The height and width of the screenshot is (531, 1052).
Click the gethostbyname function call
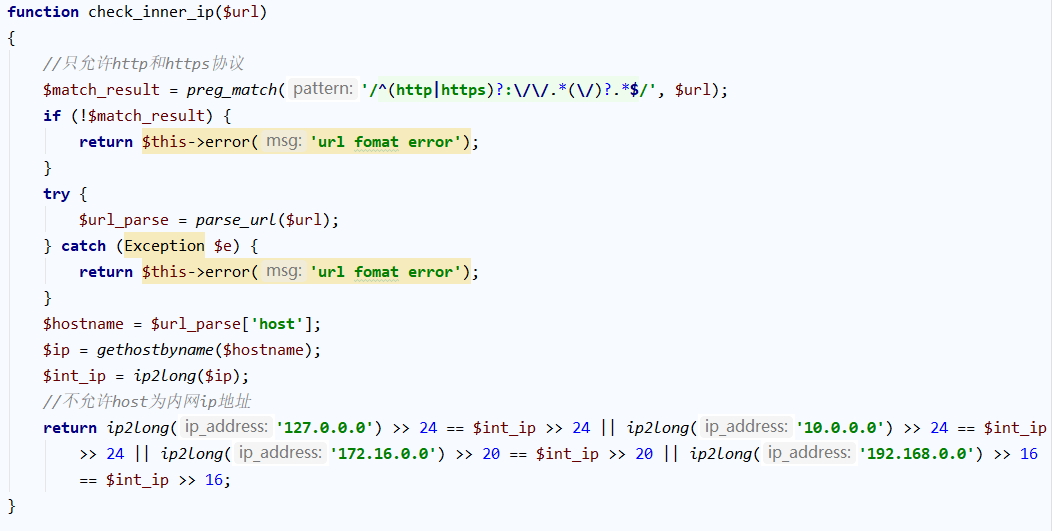(x=155, y=350)
